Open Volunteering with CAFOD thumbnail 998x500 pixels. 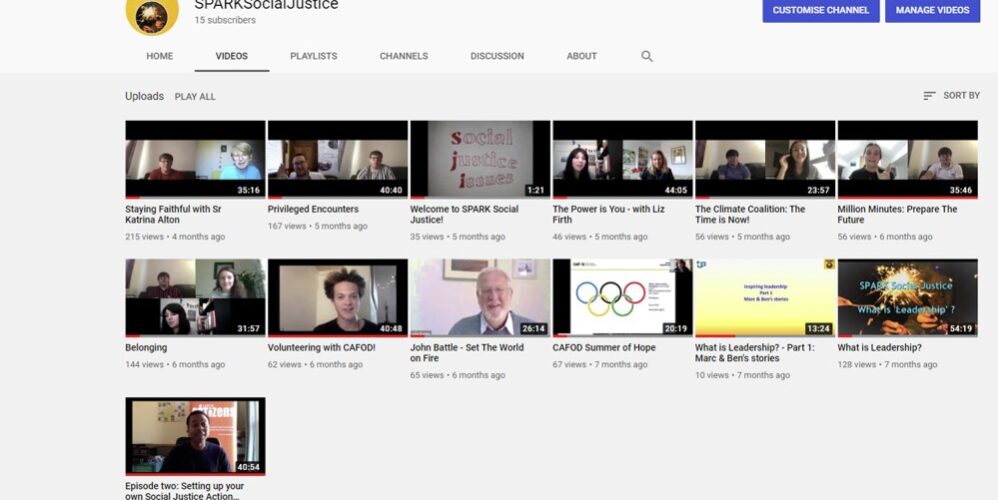tap(338, 298)
